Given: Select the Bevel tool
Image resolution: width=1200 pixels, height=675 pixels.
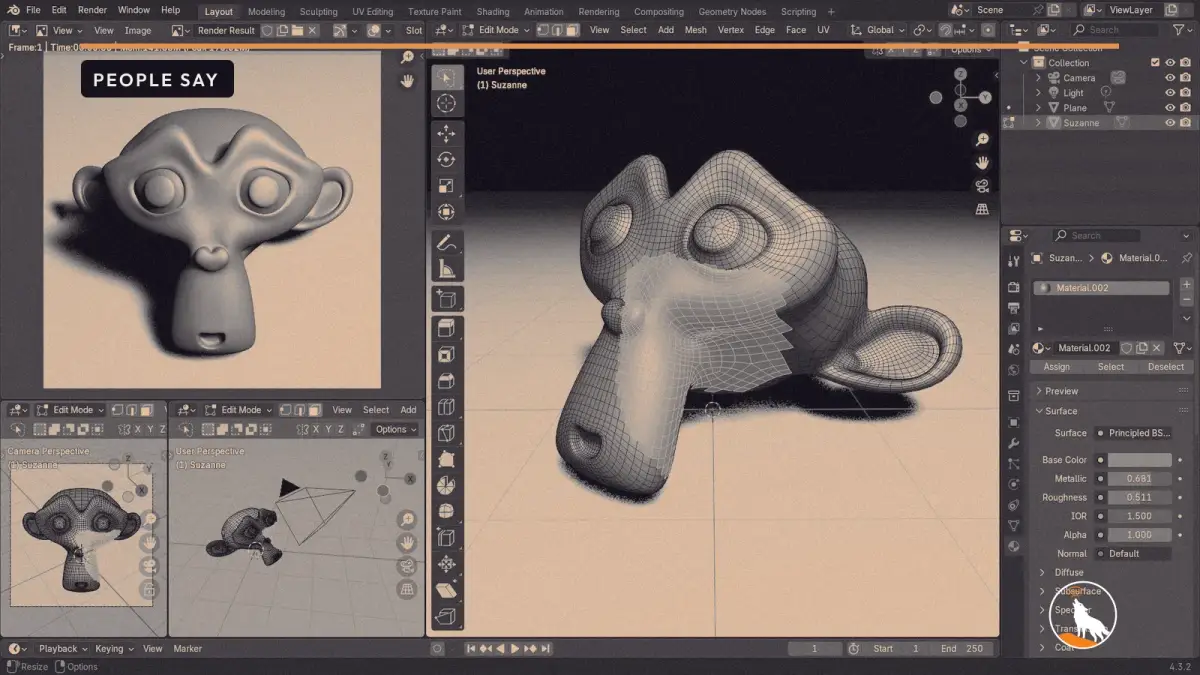Looking at the screenshot, I should coord(447,381).
